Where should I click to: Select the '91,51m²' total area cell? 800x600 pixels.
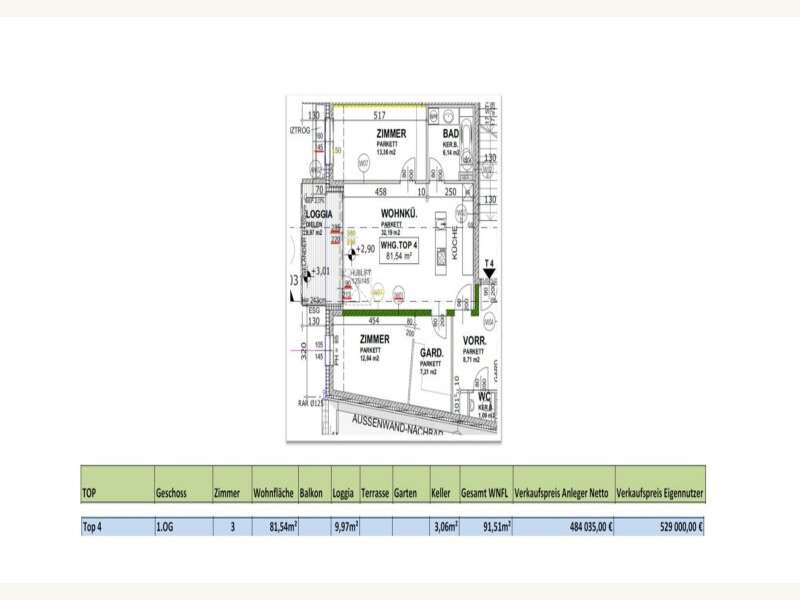click(x=486, y=527)
